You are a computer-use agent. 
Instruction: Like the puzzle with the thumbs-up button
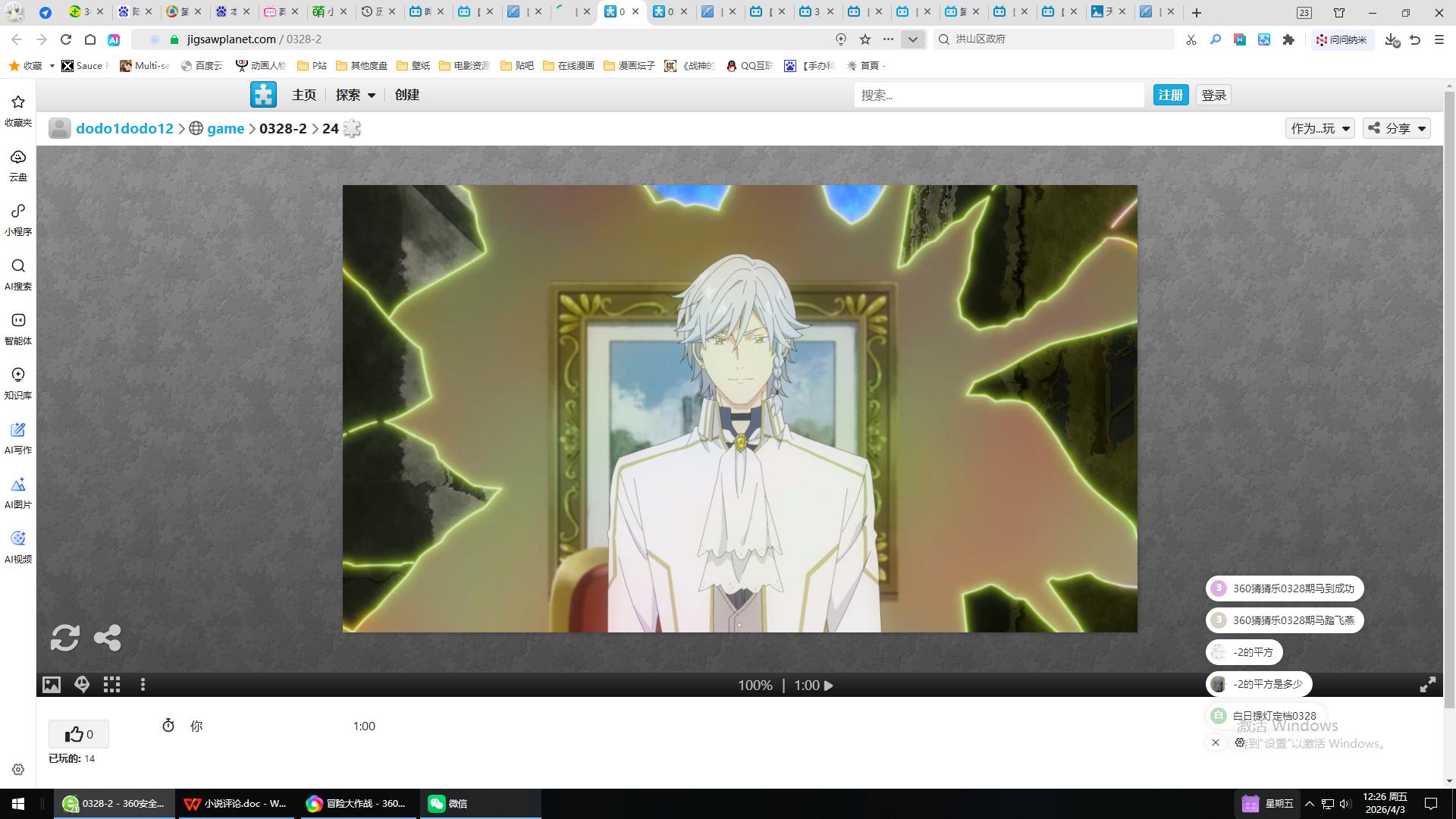coord(79,734)
